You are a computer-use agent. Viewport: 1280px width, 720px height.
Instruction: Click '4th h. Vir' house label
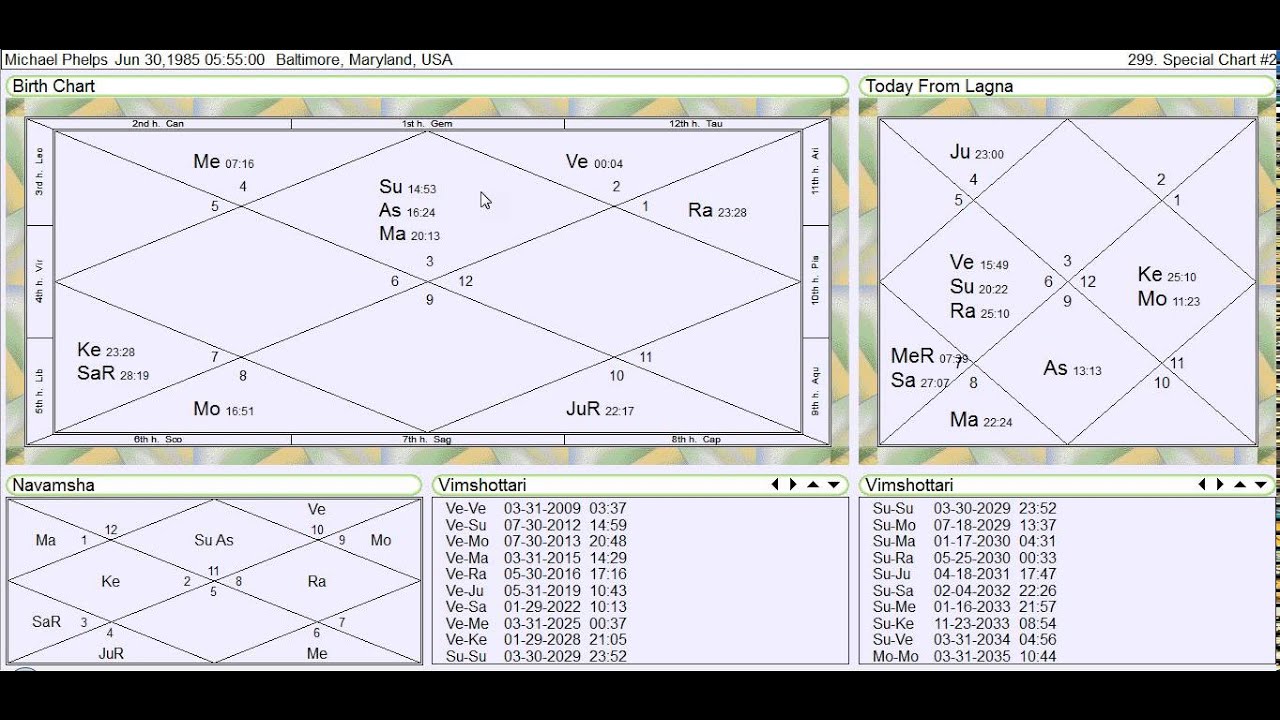[40, 281]
